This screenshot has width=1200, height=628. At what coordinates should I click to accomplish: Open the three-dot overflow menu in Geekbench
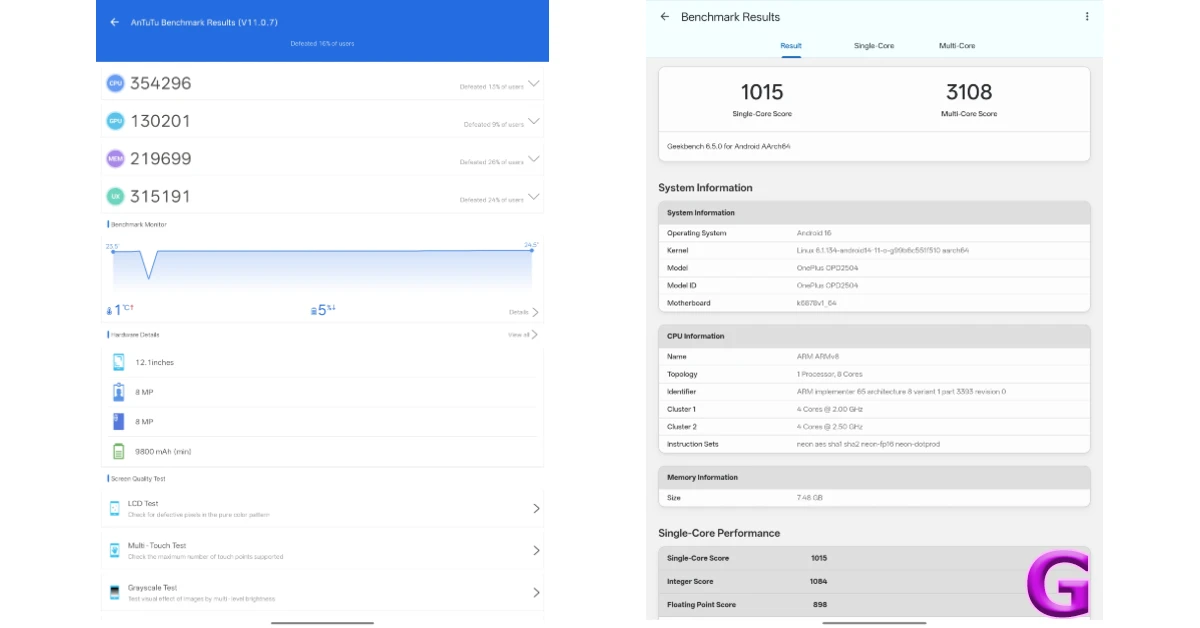click(x=1087, y=17)
